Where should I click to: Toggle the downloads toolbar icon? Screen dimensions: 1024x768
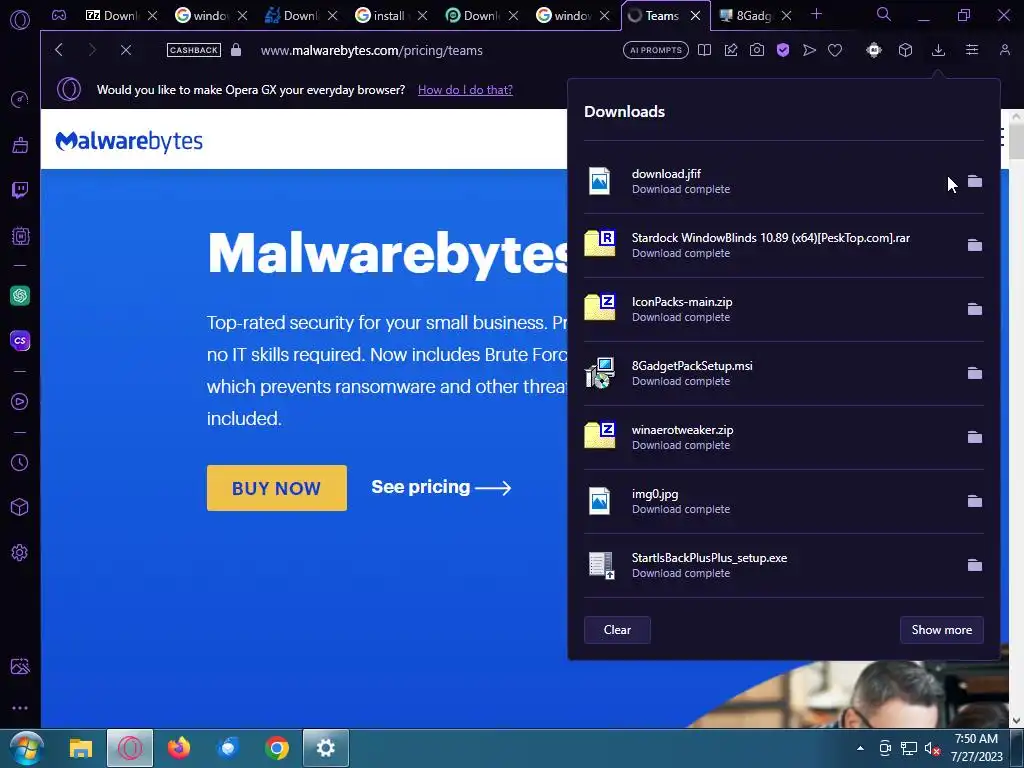coord(938,50)
